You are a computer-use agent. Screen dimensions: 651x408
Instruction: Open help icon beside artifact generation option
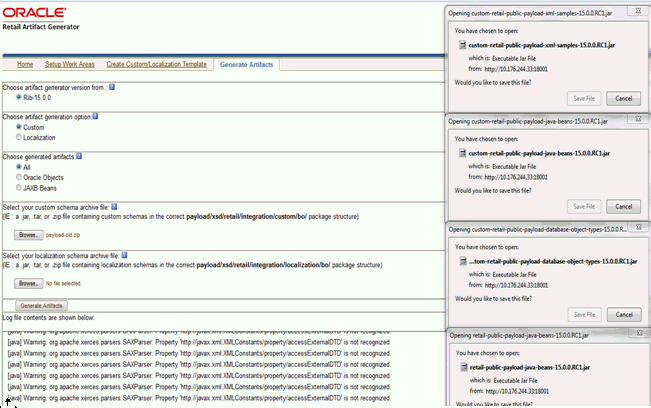(95, 116)
